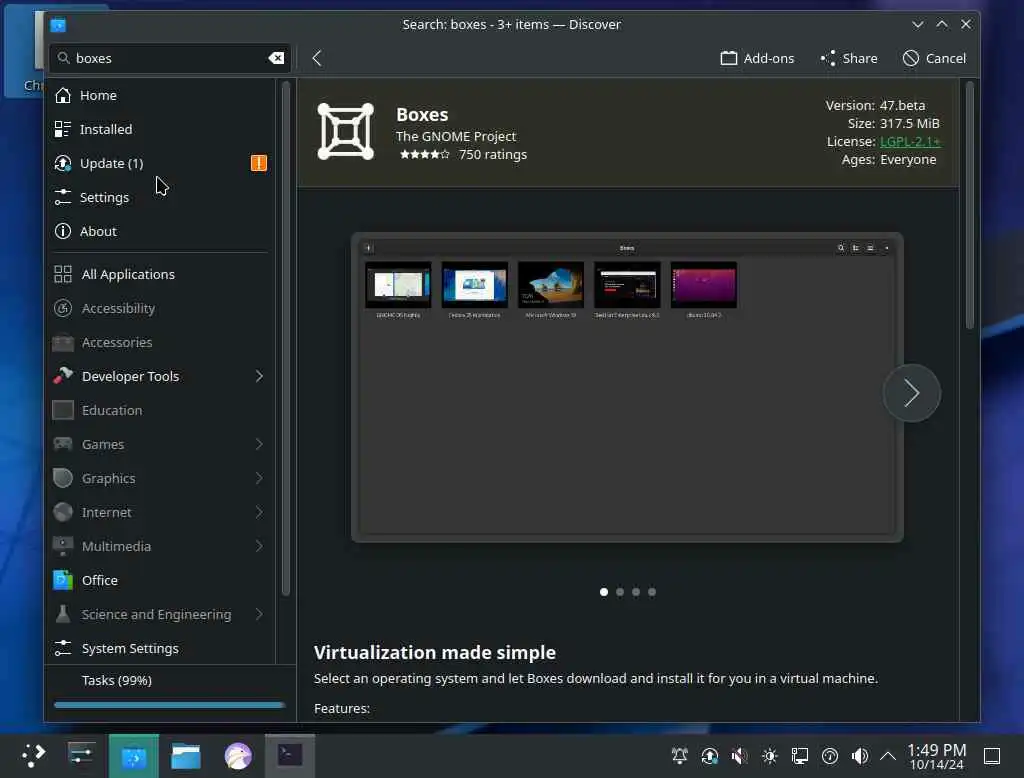Open the file manager from taskbar

185,756
